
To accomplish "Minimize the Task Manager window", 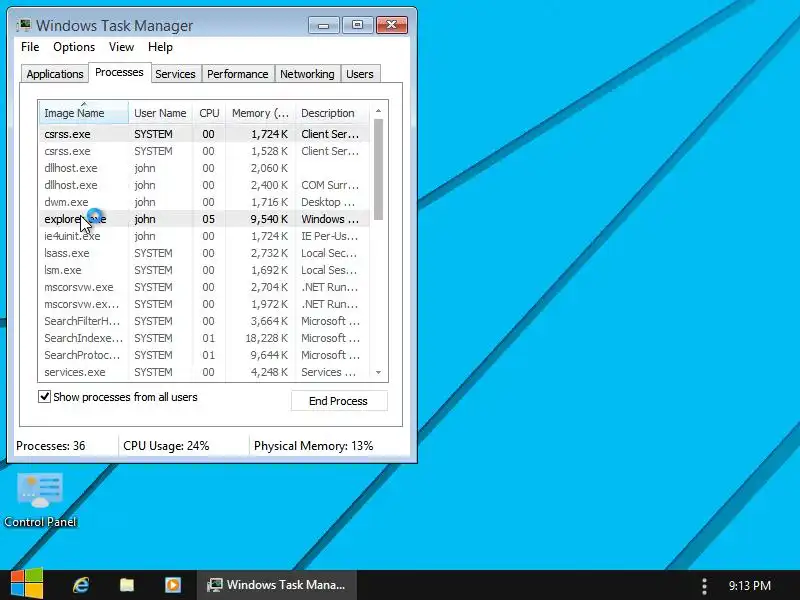I will click(x=323, y=25).
